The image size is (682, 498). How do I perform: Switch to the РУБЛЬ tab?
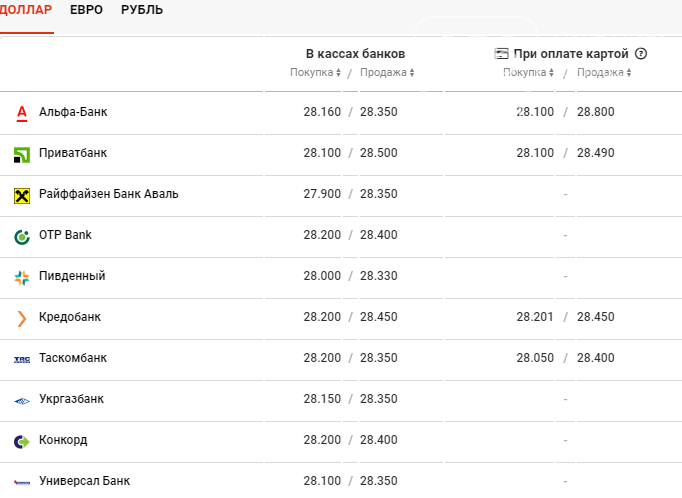pos(142,10)
